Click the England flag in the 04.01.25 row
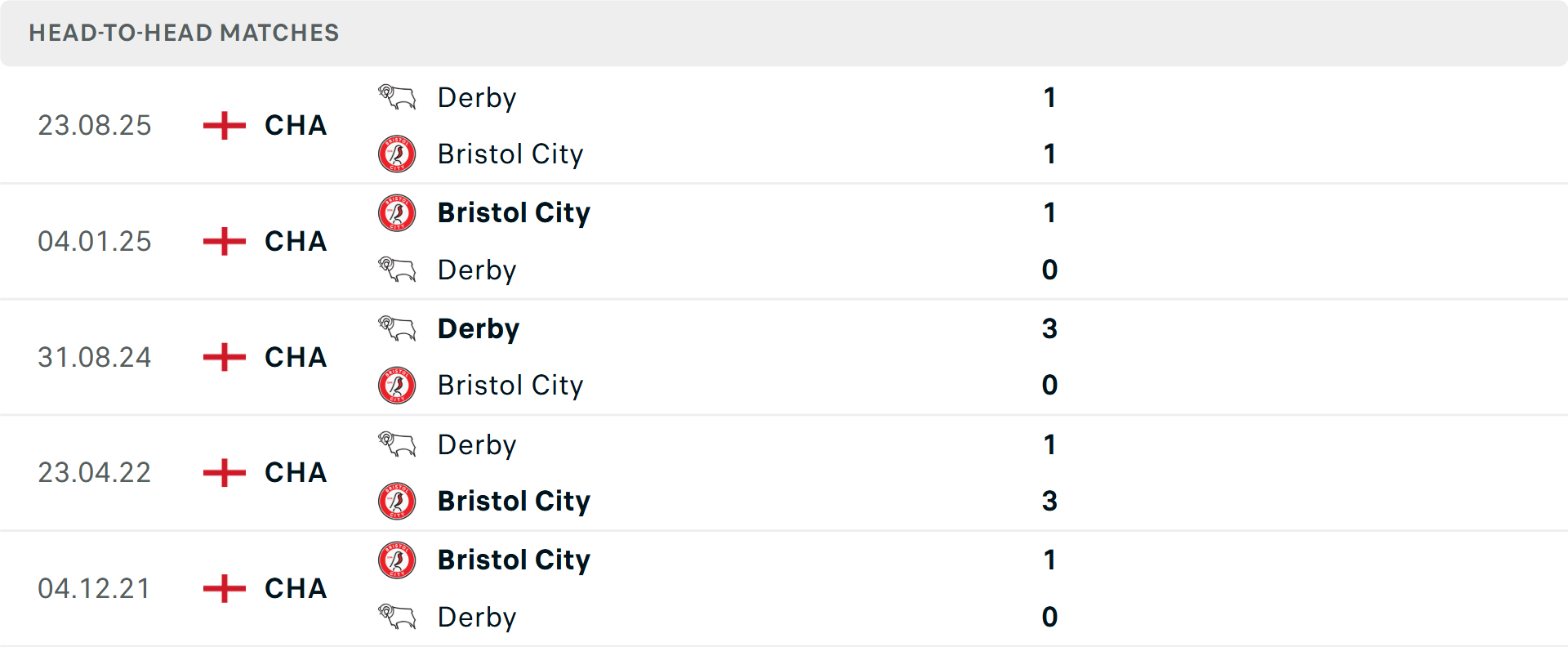This screenshot has height=647, width=1568. (222, 242)
